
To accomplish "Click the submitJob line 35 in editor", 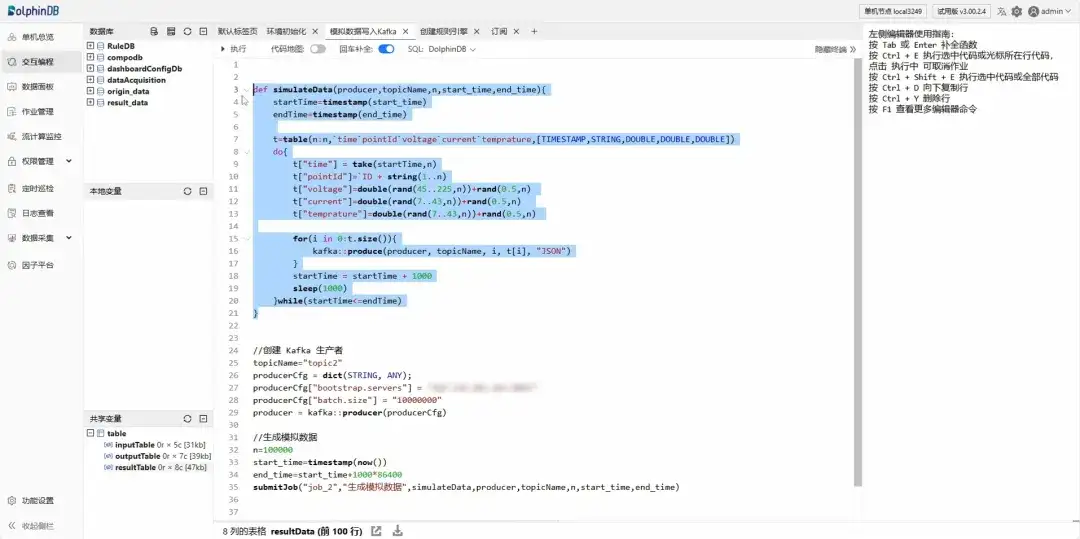I will [x=466, y=487].
